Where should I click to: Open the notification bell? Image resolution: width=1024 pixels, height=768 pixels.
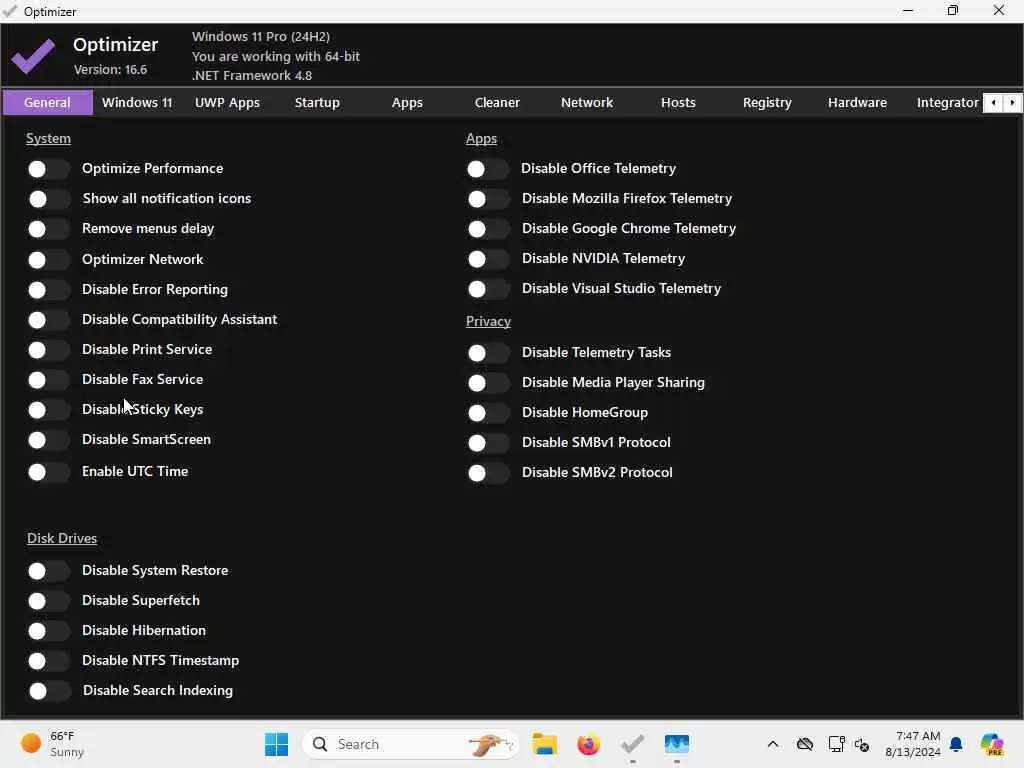click(x=956, y=744)
